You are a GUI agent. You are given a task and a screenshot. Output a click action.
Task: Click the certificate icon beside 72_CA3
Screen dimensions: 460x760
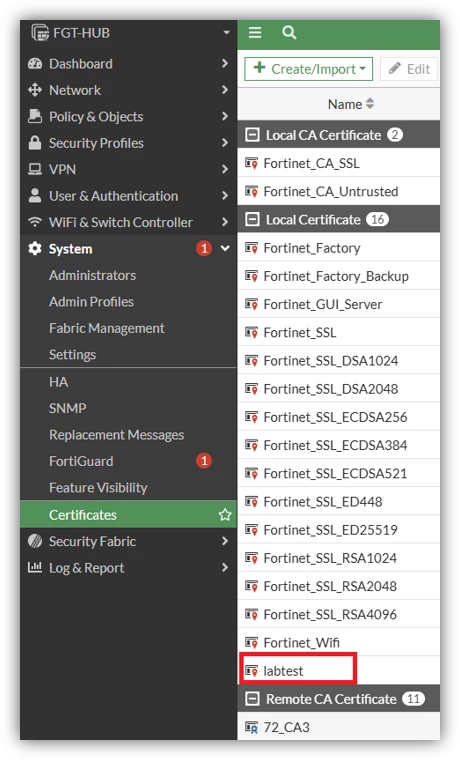[x=251, y=727]
